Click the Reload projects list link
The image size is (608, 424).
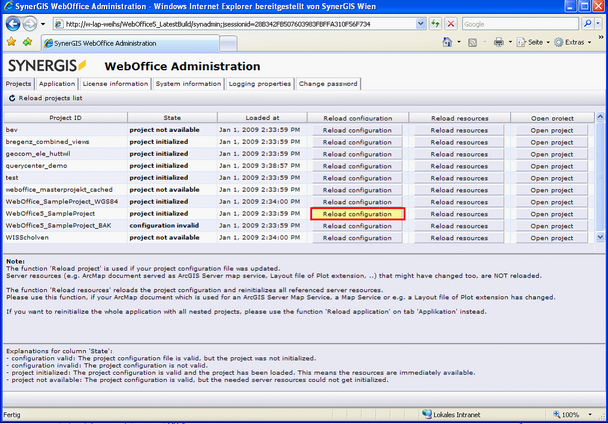pos(50,98)
